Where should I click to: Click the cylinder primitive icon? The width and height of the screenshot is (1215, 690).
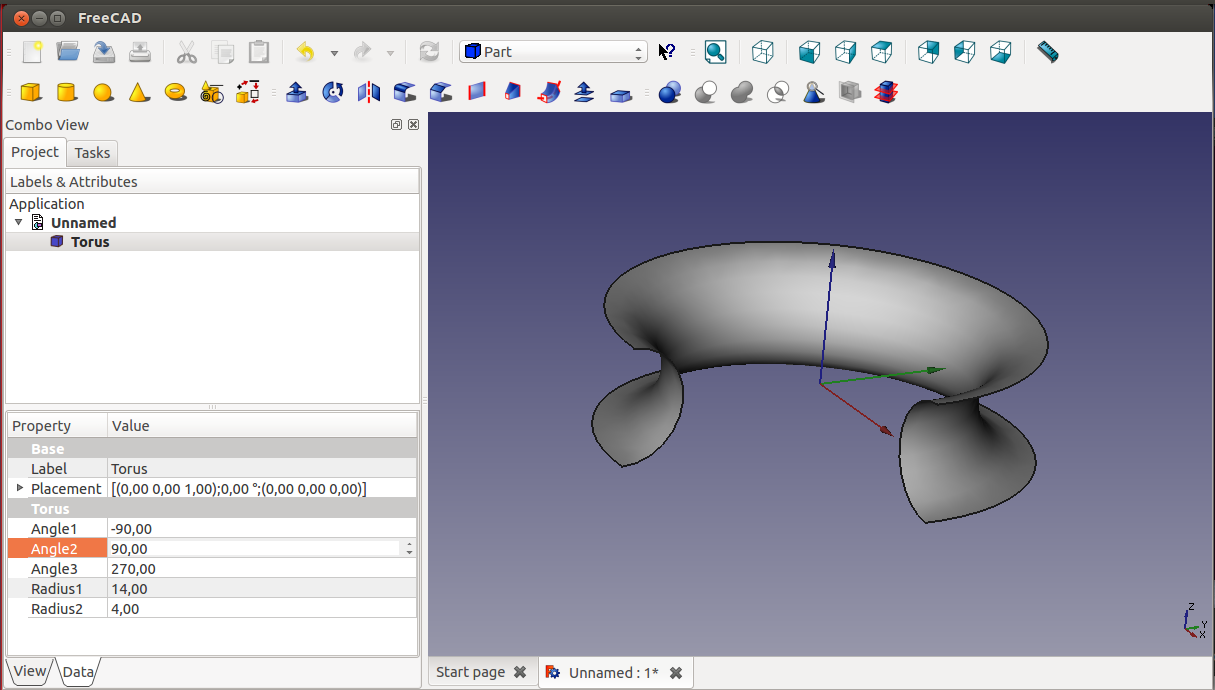pos(67,92)
